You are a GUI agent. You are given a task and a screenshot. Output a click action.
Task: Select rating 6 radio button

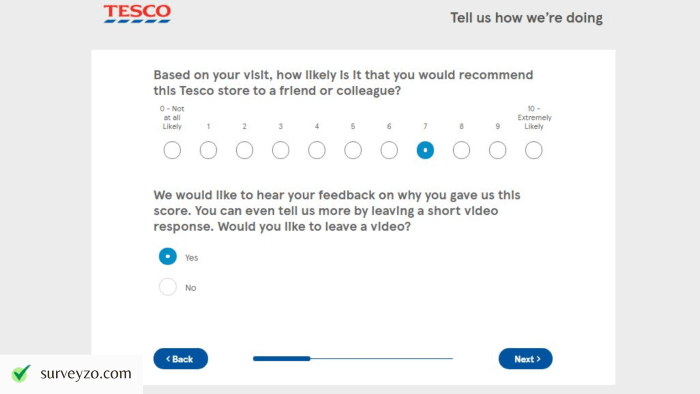click(x=389, y=150)
